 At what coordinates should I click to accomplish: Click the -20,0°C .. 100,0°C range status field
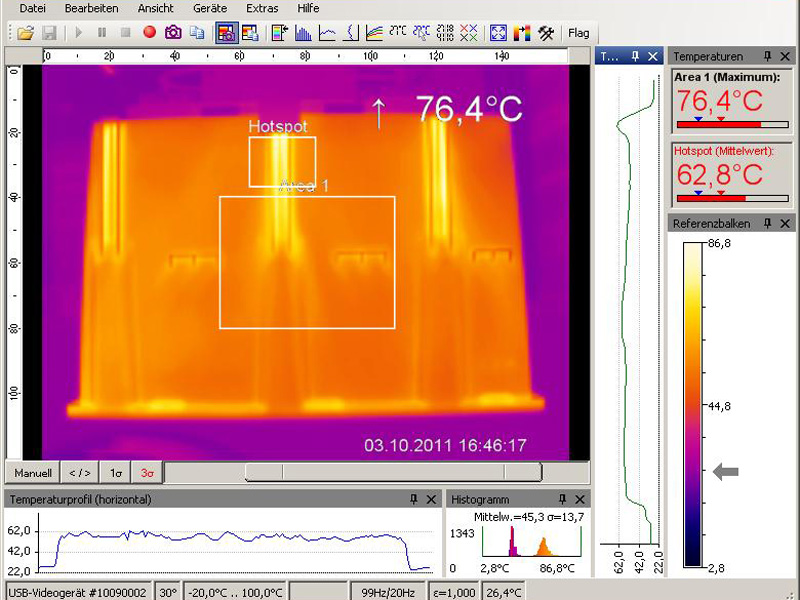coord(235,592)
